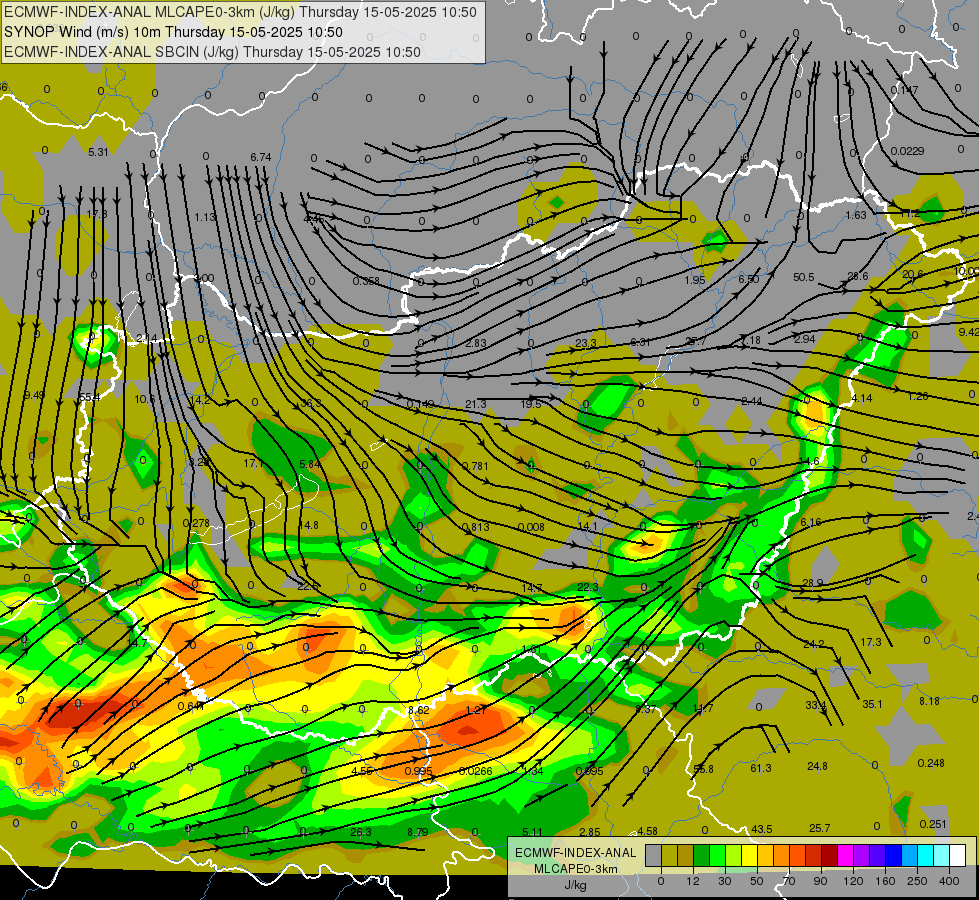
Task: Click the map value 8.62
Action: point(418,710)
